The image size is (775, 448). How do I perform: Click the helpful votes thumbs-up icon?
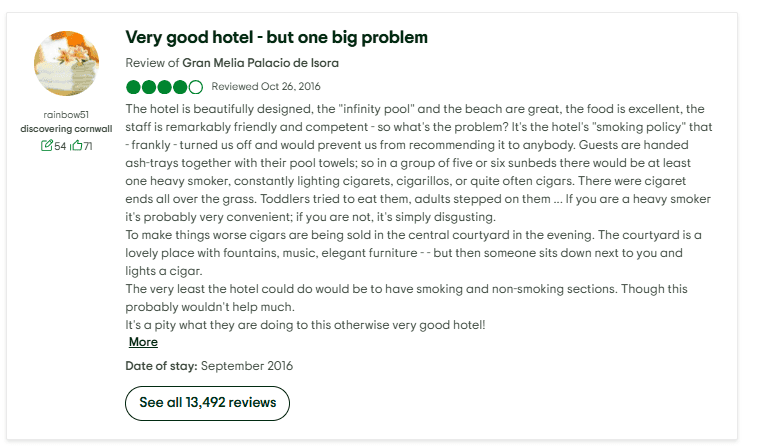pyautogui.click(x=75, y=146)
